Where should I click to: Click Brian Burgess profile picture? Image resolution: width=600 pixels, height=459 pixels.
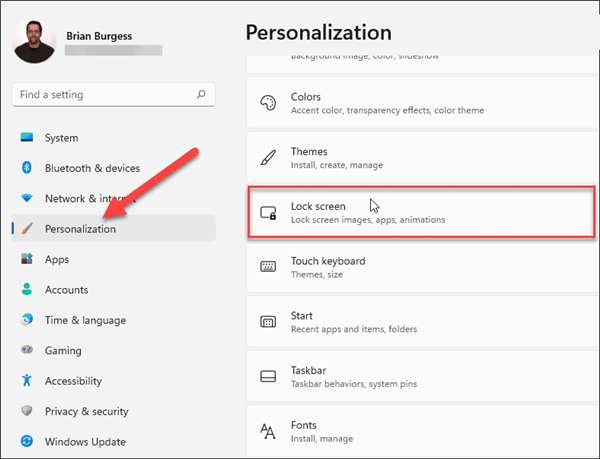click(35, 41)
